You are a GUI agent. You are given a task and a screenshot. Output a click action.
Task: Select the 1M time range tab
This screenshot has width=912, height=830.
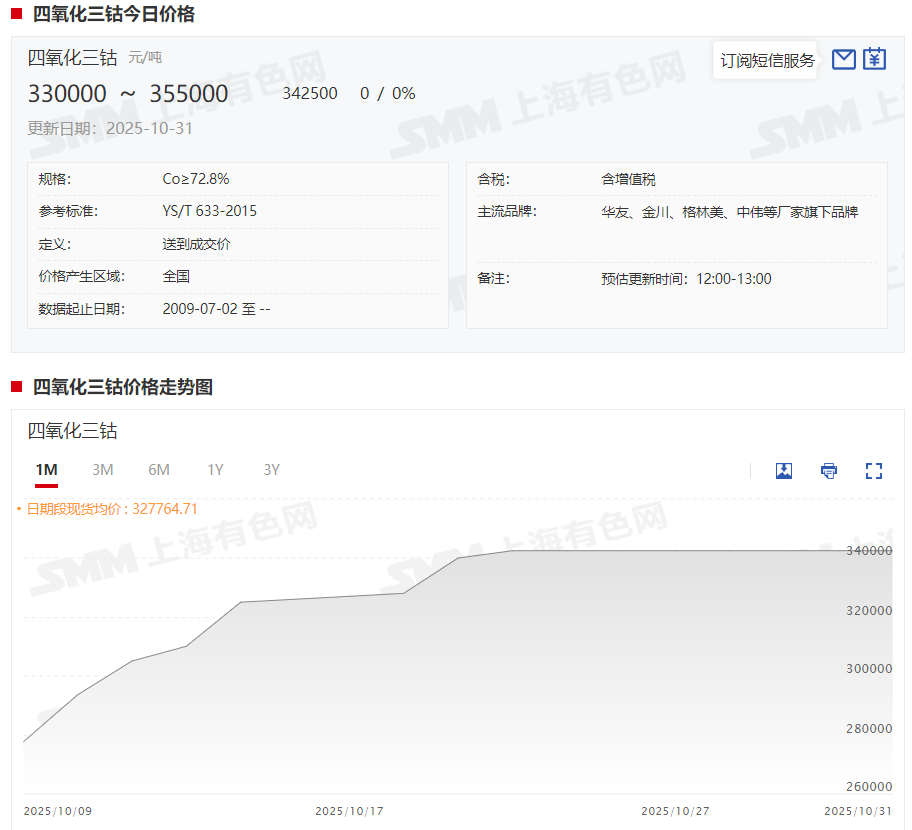[46, 470]
